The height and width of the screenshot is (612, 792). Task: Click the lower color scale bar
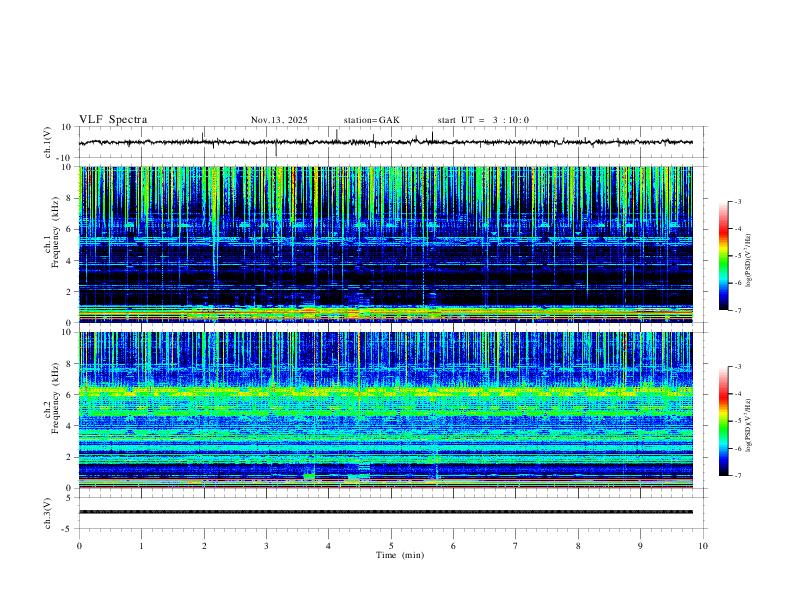pos(724,421)
